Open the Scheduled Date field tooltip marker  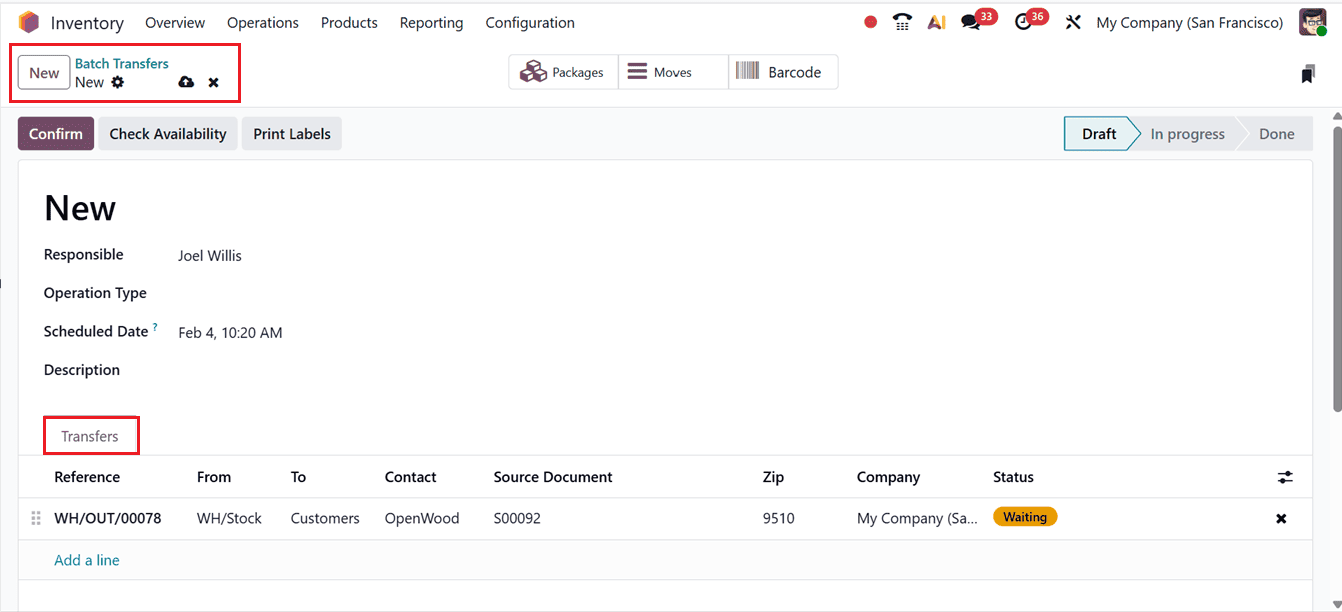point(156,326)
